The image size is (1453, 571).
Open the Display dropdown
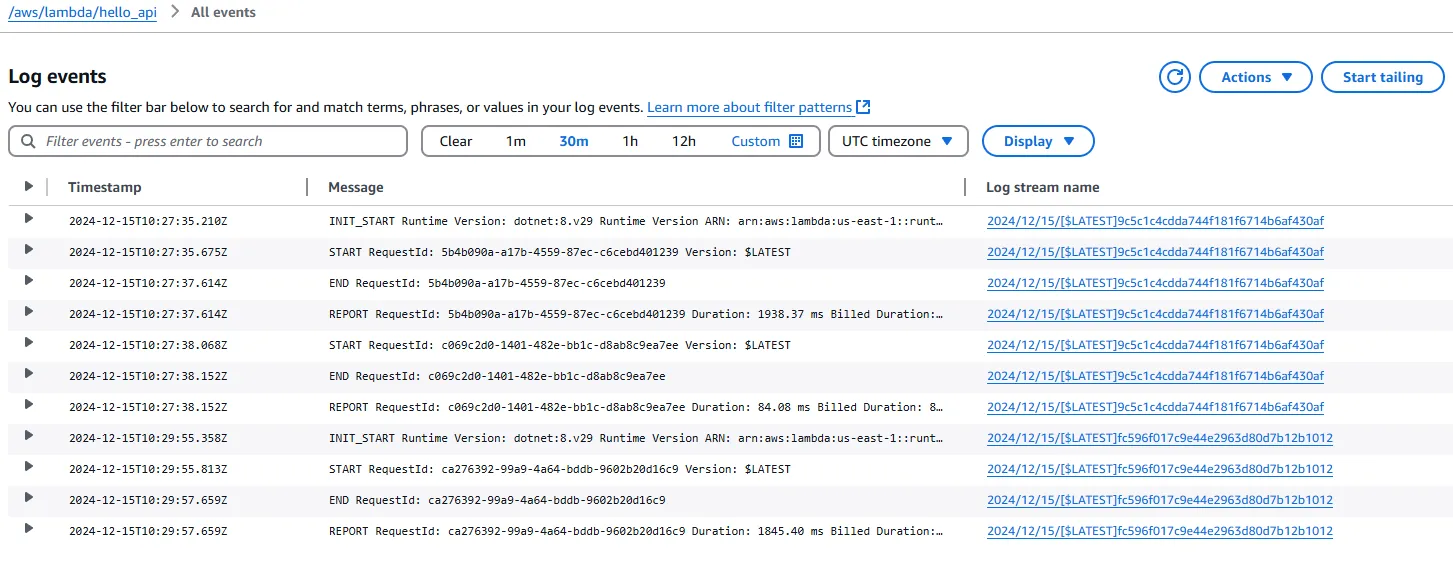pos(1038,141)
